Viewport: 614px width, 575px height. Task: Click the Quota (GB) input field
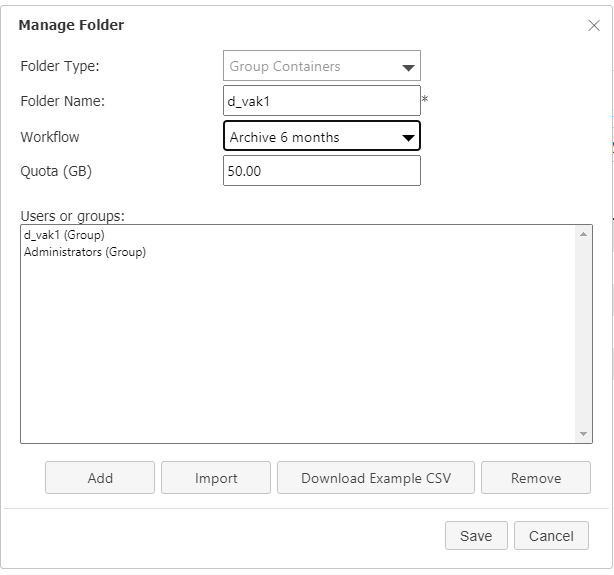321,171
